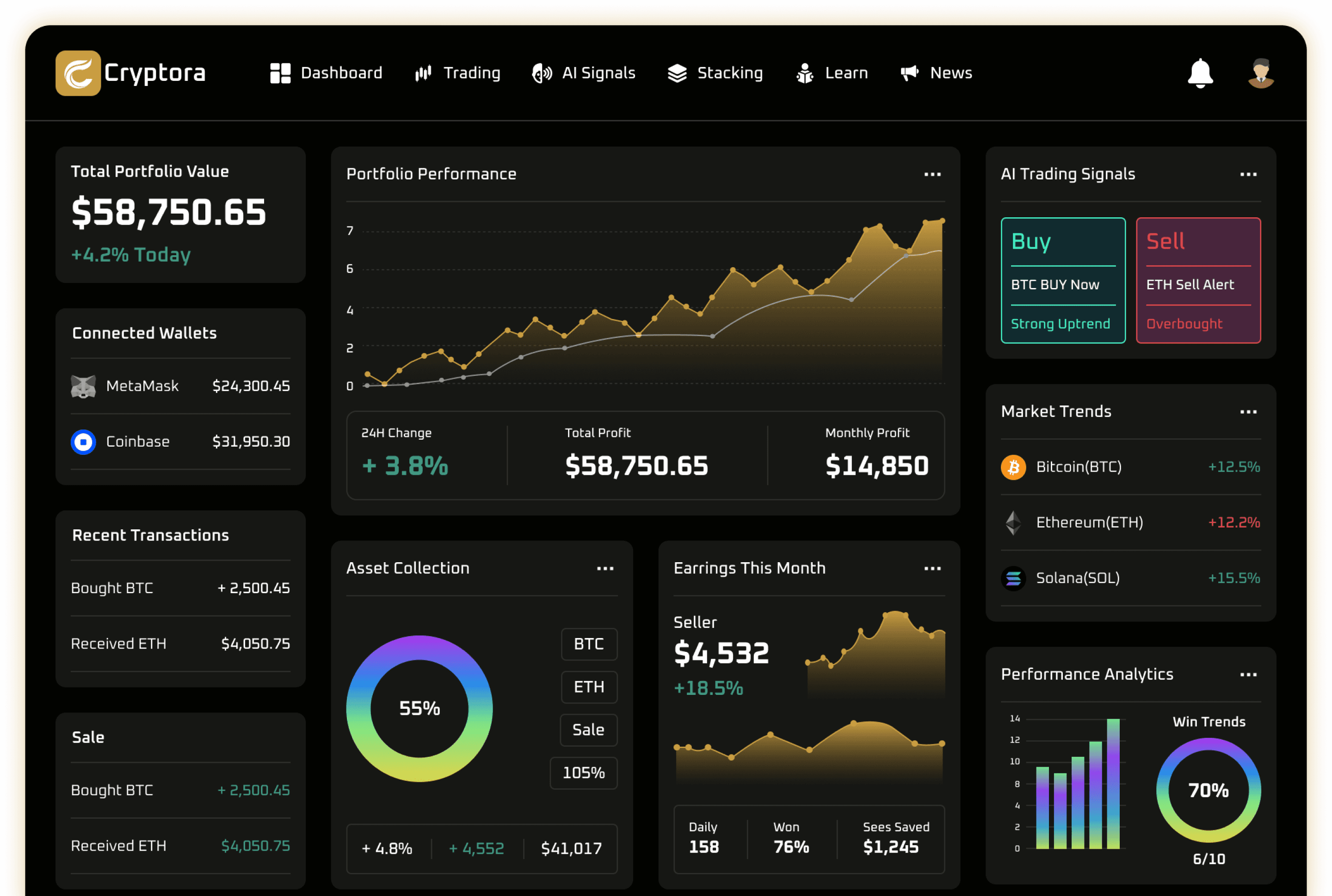Click the Daily 158 stat
This screenshot has height=896, width=1332.
703,838
